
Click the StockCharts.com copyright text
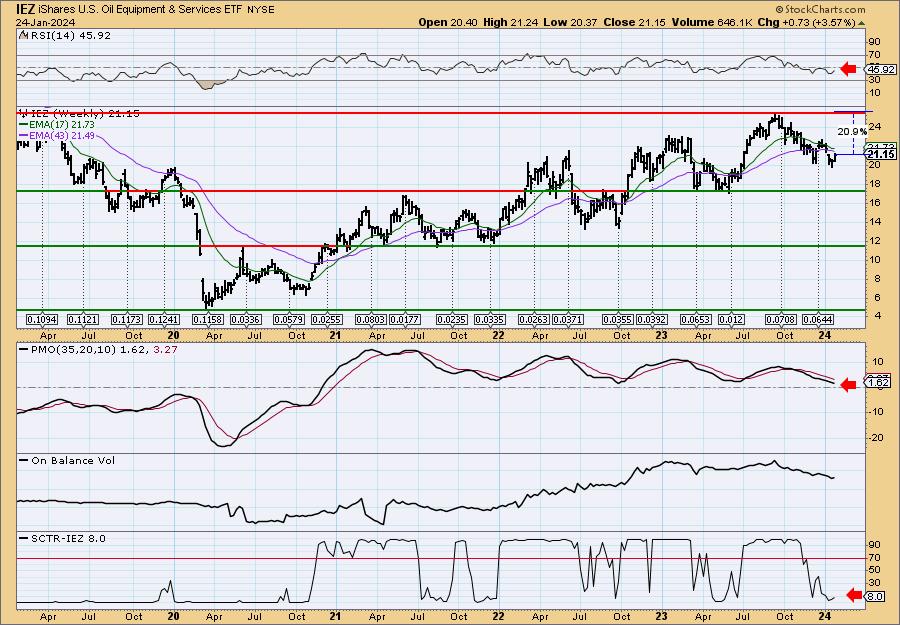820,9
